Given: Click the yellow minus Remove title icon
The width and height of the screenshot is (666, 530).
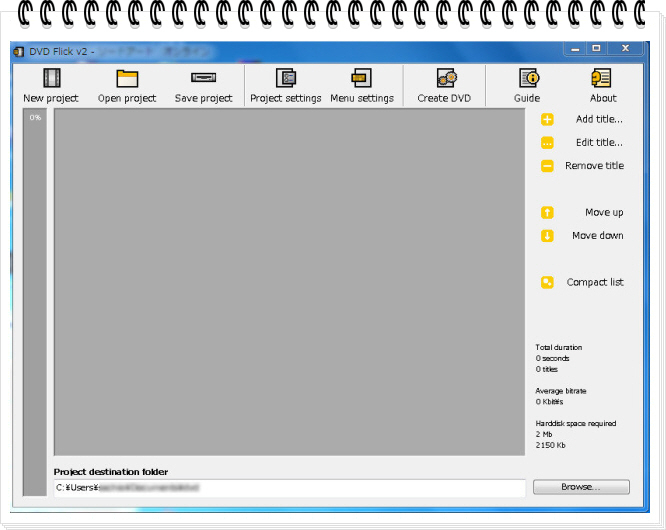Looking at the screenshot, I should pos(547,166).
